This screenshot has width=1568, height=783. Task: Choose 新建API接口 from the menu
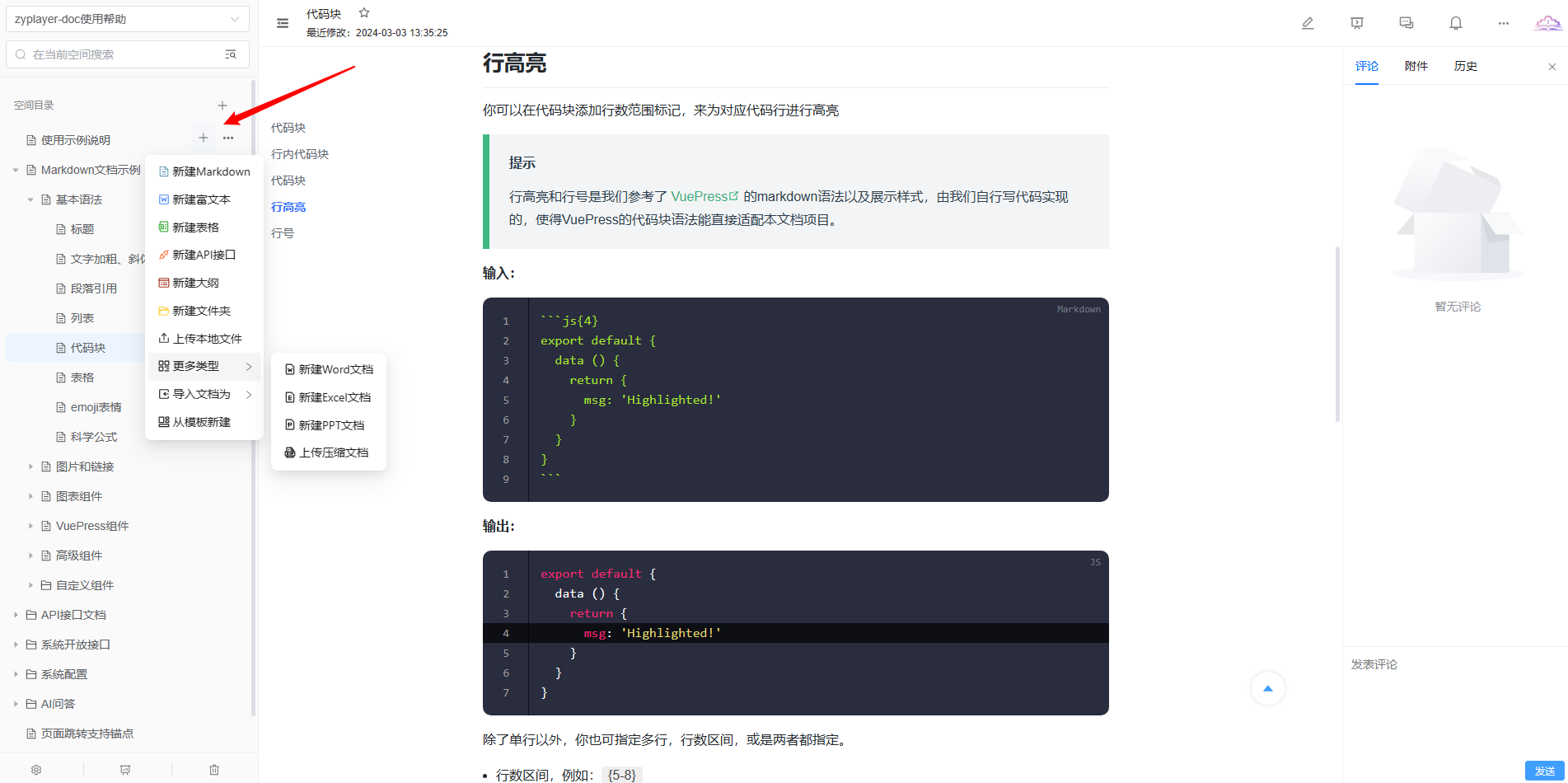pyautogui.click(x=204, y=255)
